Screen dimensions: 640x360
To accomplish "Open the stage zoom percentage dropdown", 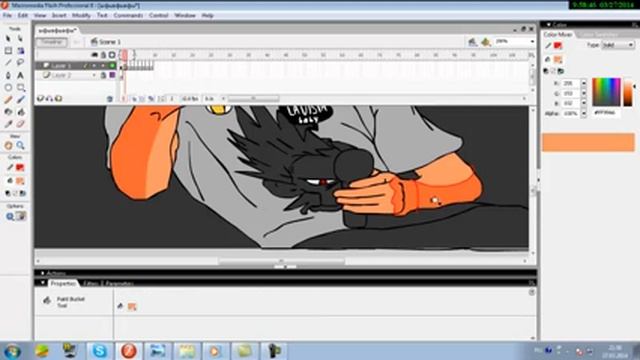I will pos(532,42).
